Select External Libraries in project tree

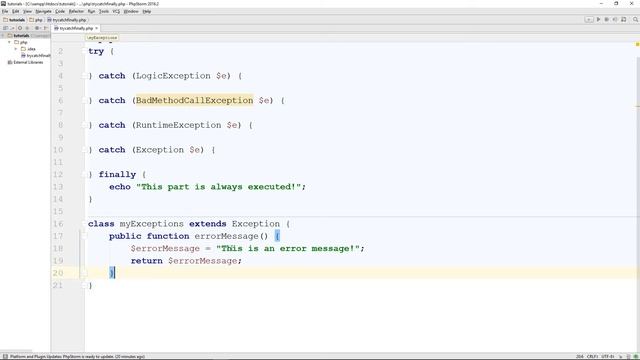click(25, 62)
